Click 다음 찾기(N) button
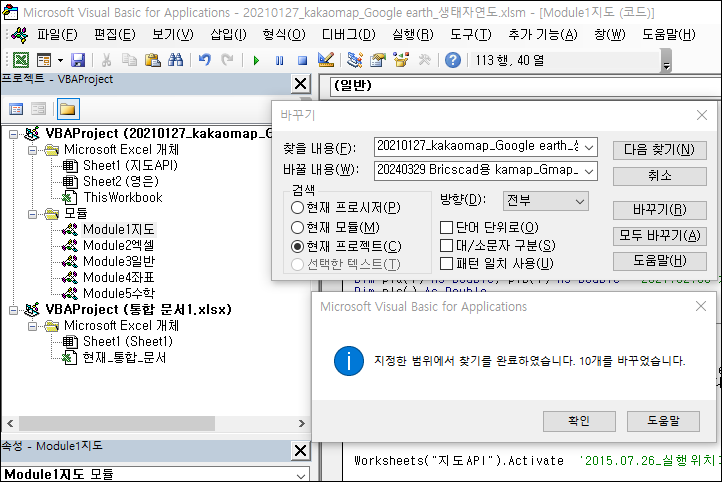 (x=659, y=150)
